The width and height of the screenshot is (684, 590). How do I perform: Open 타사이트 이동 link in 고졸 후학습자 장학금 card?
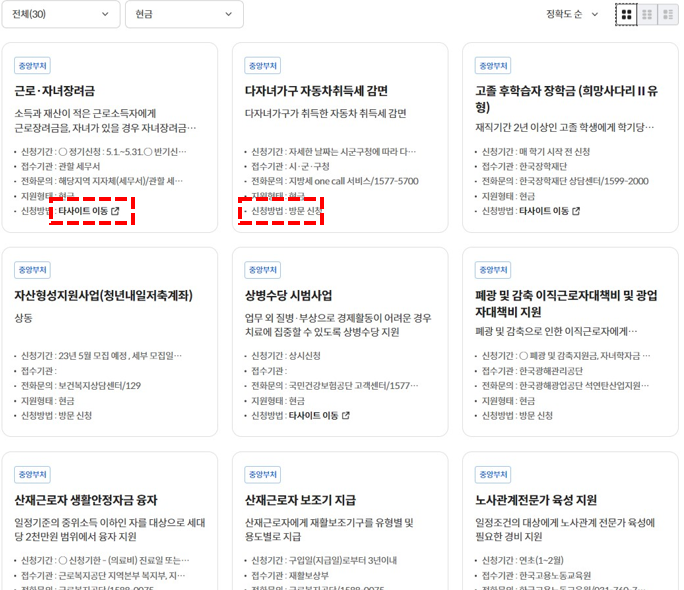550,211
